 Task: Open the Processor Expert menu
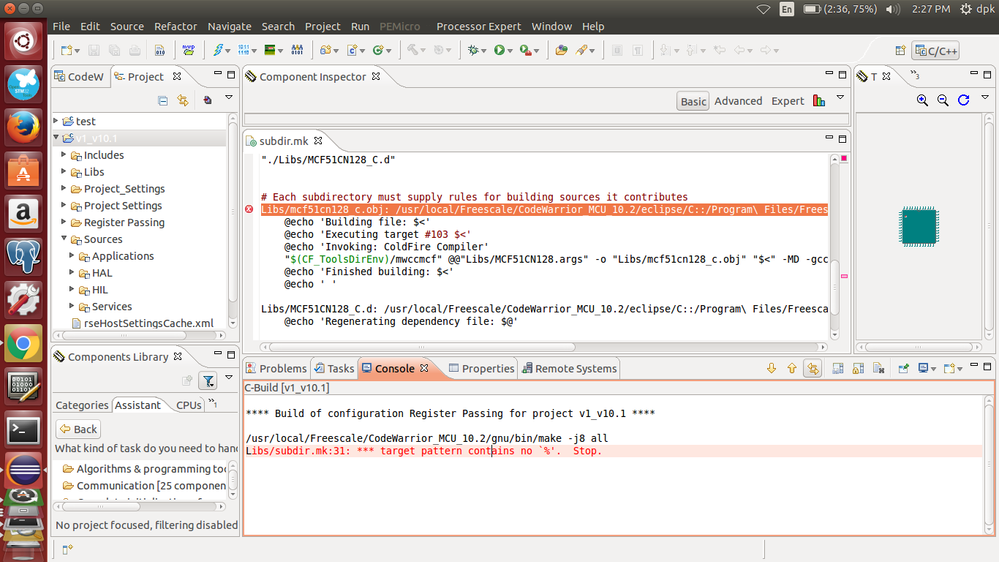coord(478,26)
